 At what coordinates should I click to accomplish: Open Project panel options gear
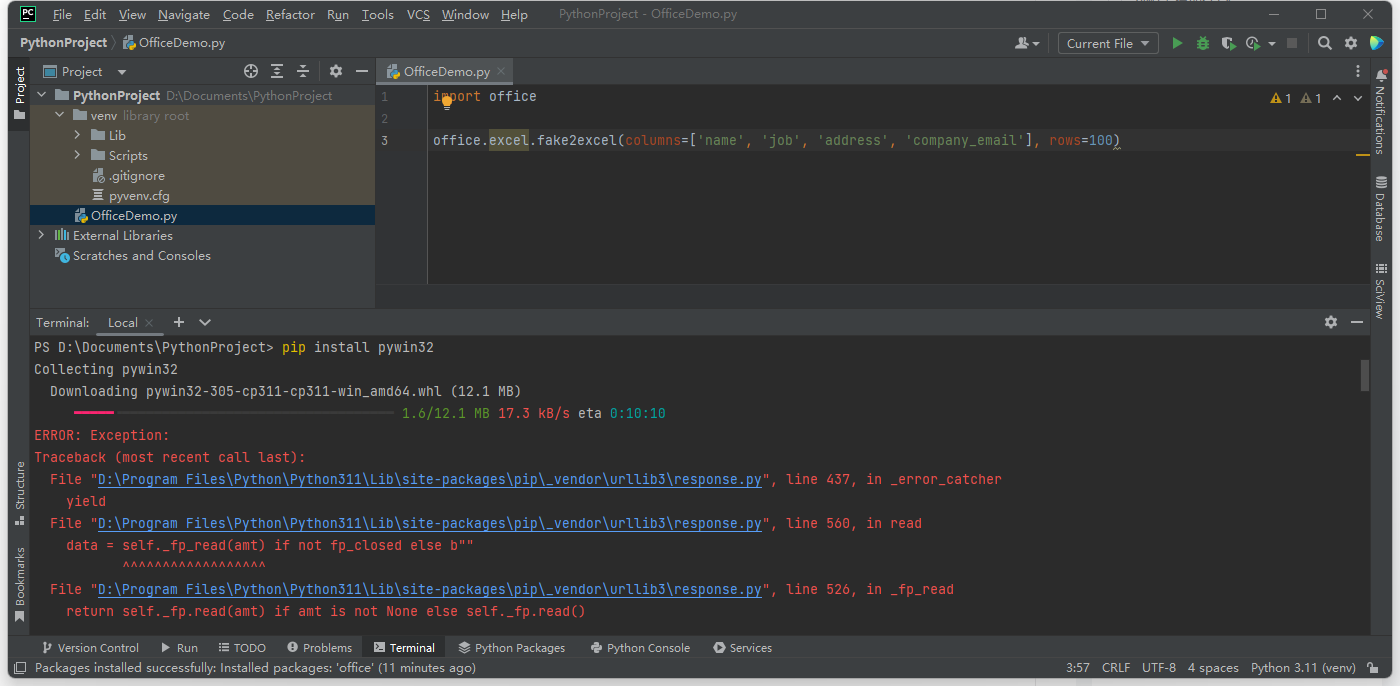pyautogui.click(x=336, y=71)
